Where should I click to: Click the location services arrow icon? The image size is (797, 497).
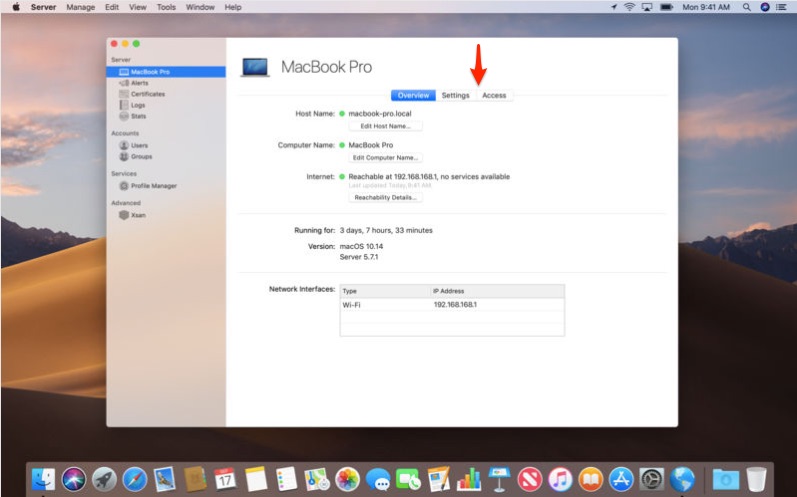tap(614, 7)
